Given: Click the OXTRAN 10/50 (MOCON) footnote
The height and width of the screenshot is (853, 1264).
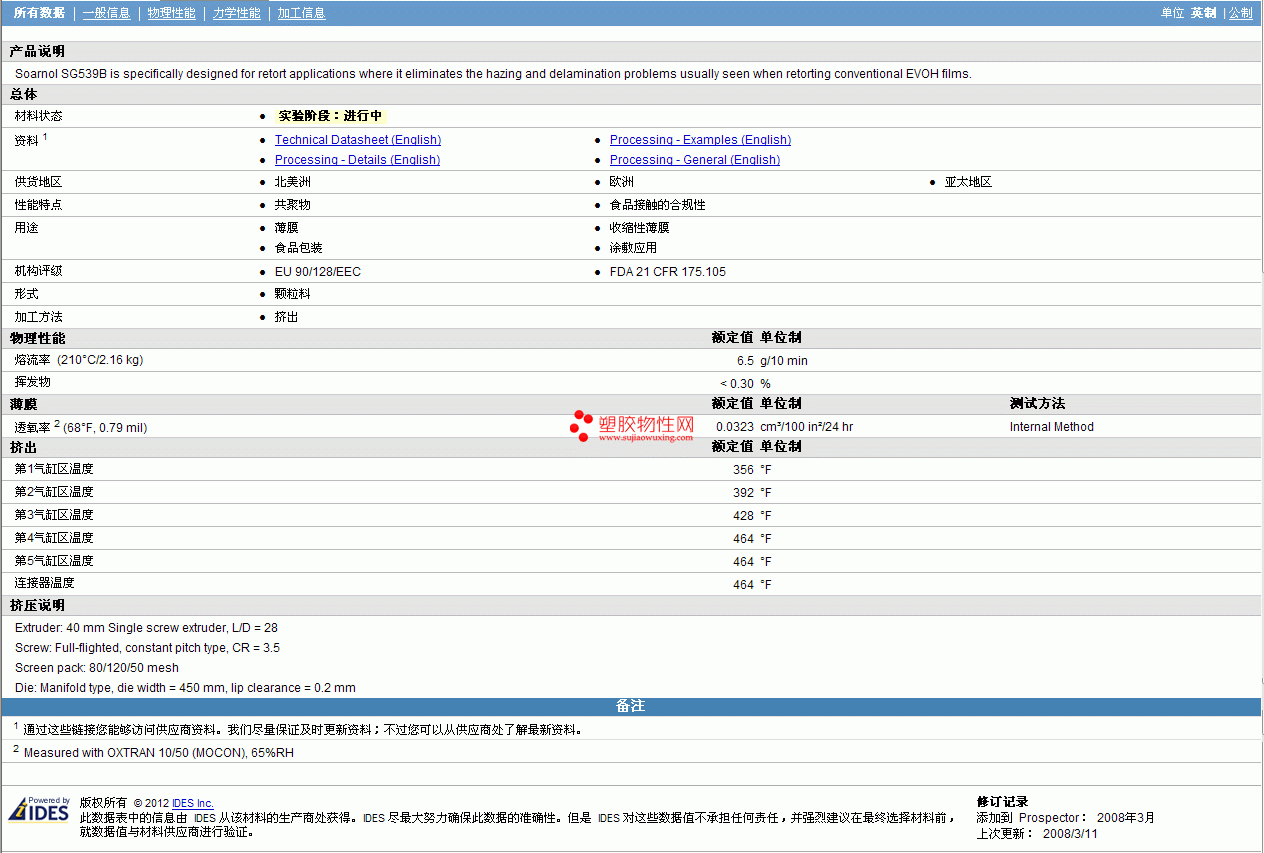Looking at the screenshot, I should pos(158,753).
